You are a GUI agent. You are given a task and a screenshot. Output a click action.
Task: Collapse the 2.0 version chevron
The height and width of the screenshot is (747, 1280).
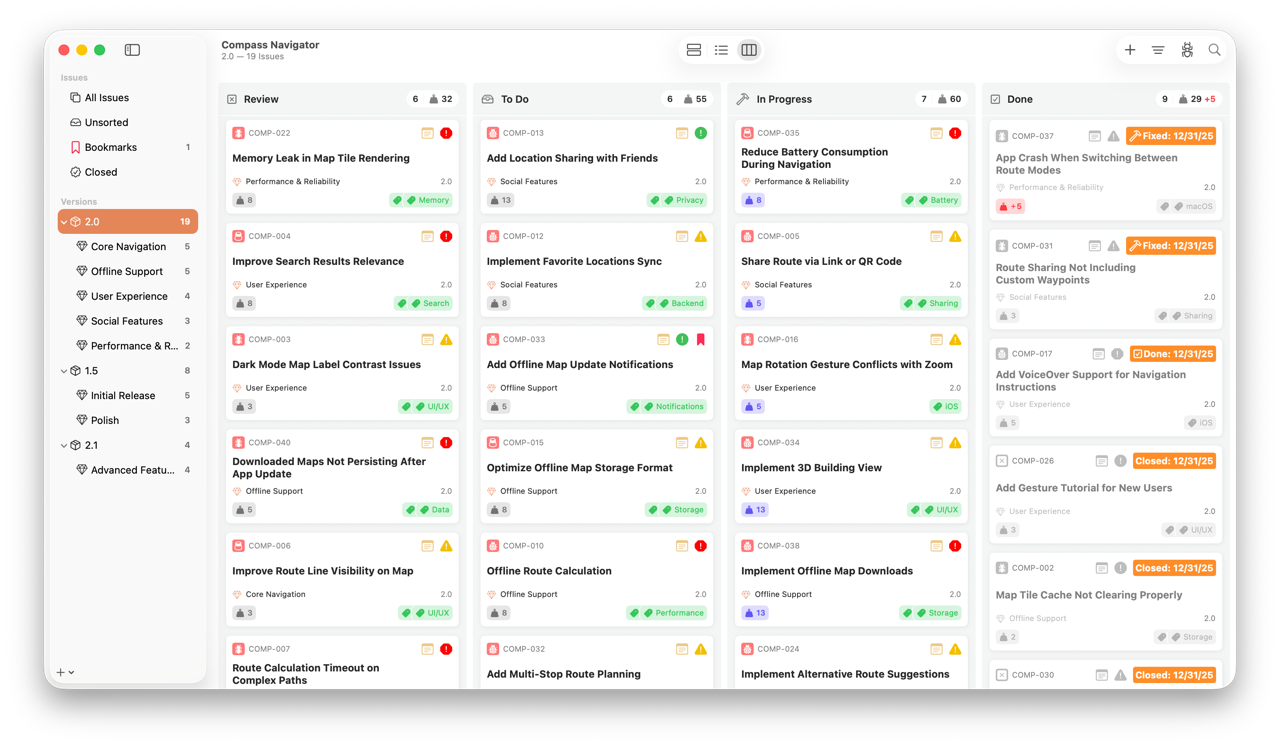[x=65, y=222]
